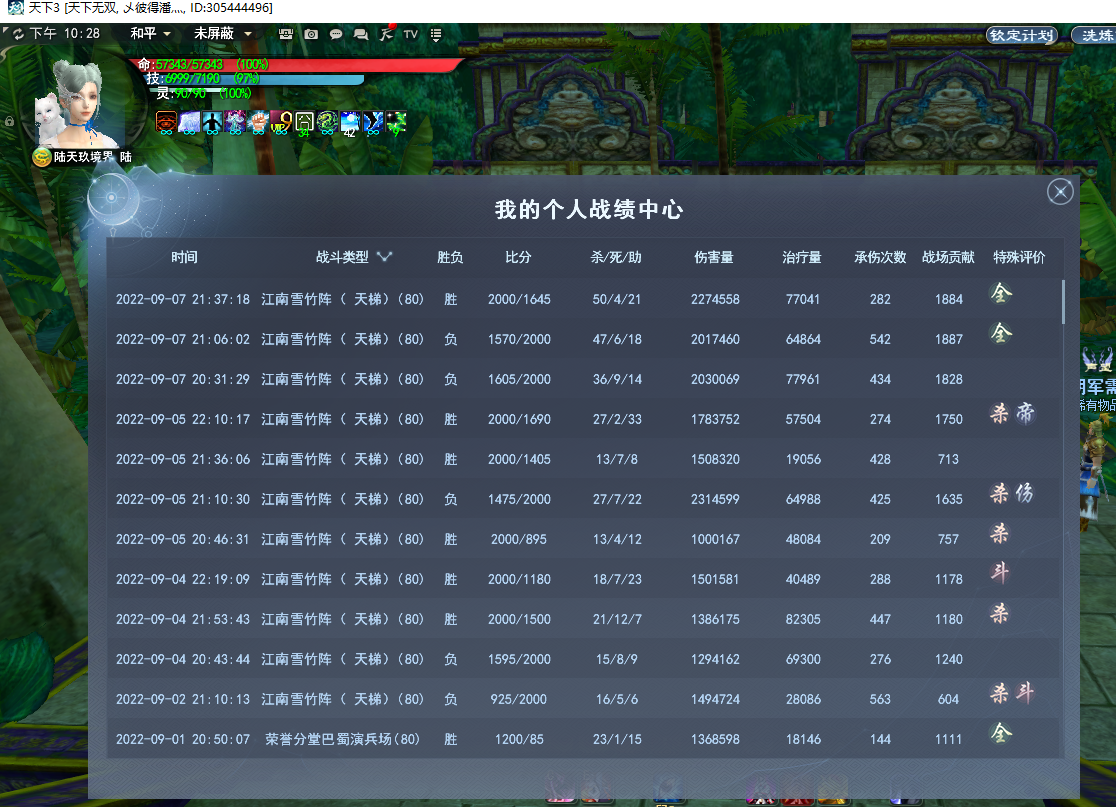The image size is (1116, 807).
Task: Click the gold dragon emblem beside 陆天玖境界
Action: pyautogui.click(x=42, y=157)
